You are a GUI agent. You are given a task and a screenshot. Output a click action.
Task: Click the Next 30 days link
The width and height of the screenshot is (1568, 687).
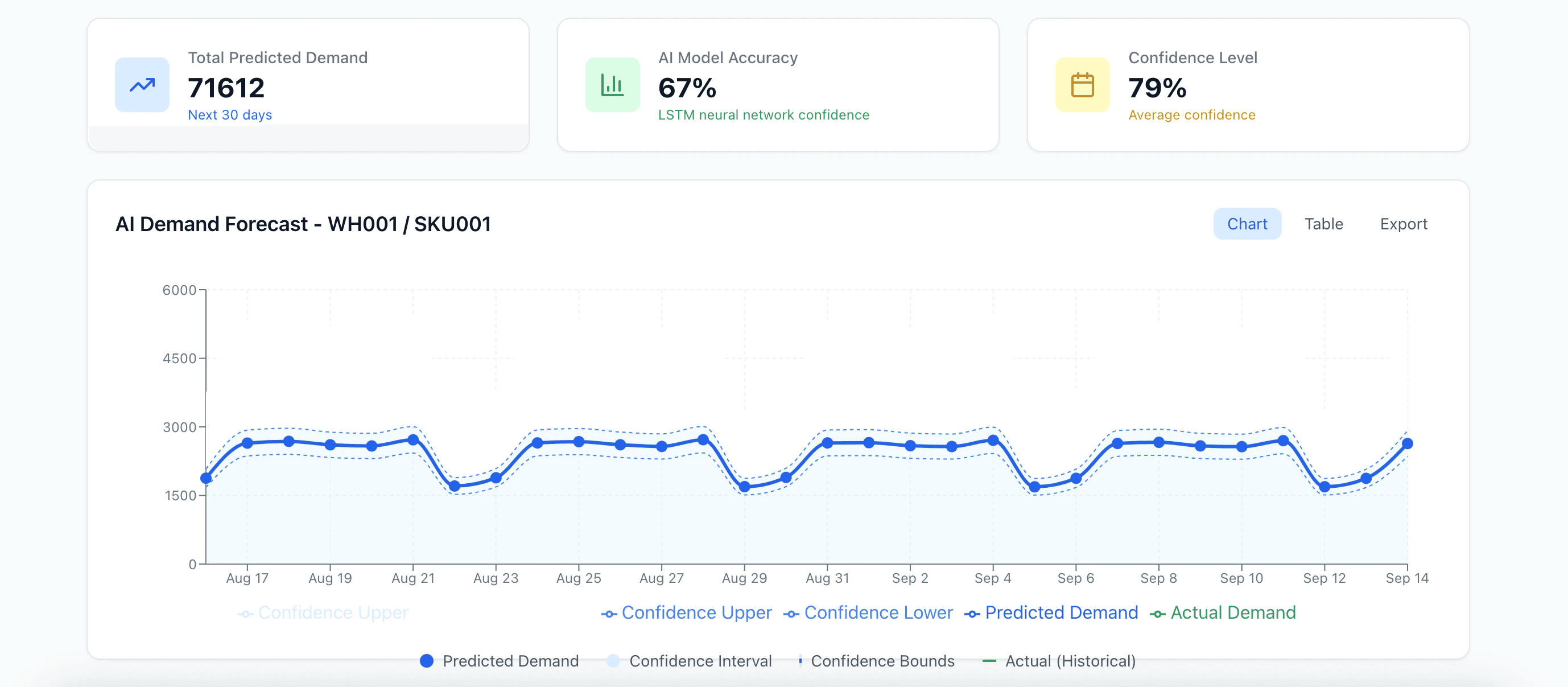pos(229,115)
